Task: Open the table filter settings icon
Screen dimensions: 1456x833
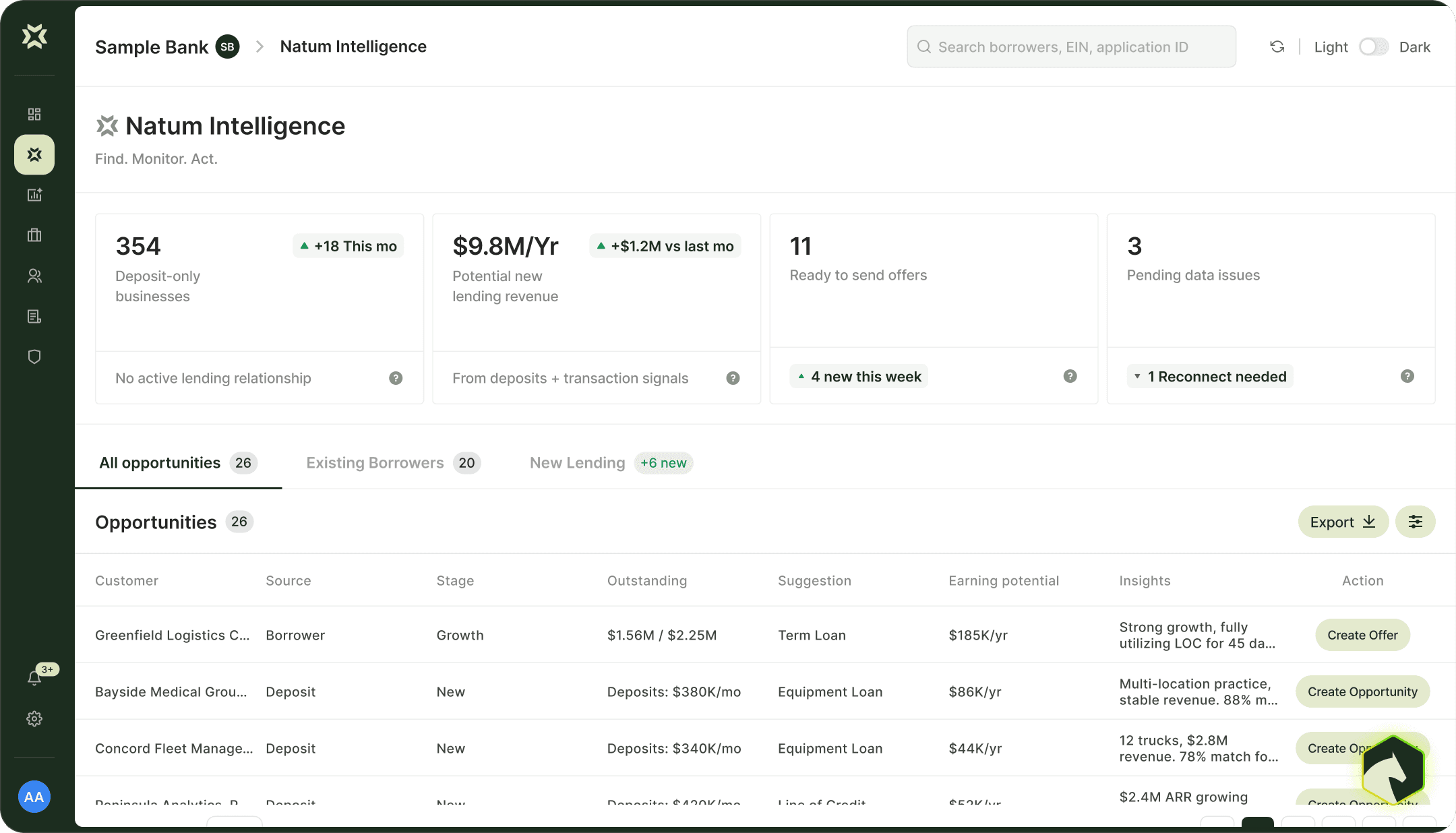Action: tap(1415, 522)
